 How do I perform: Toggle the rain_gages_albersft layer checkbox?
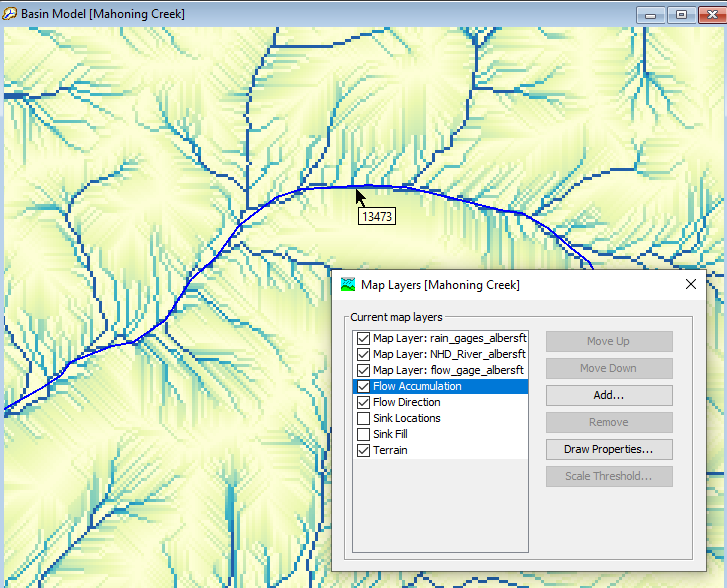[x=364, y=339]
